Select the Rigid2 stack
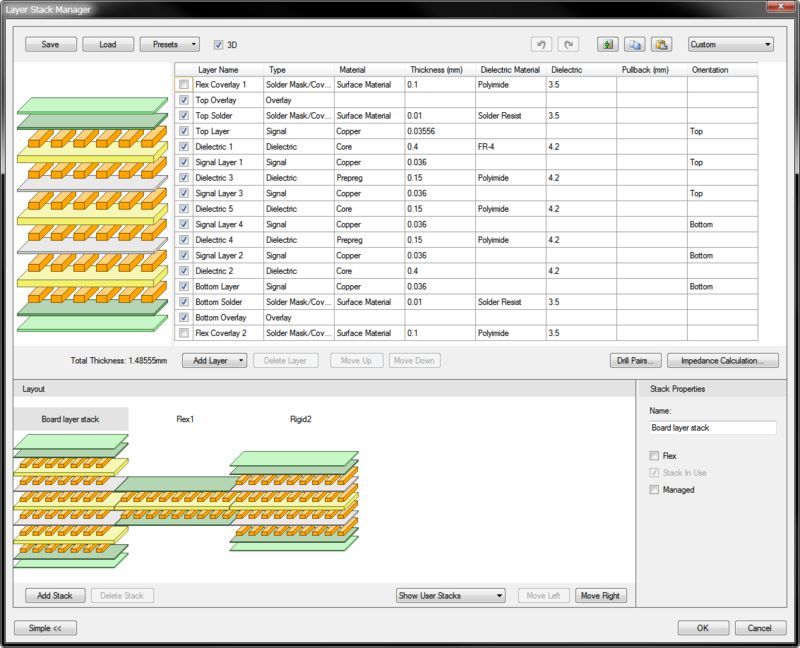This screenshot has height=648, width=800. tap(301, 419)
